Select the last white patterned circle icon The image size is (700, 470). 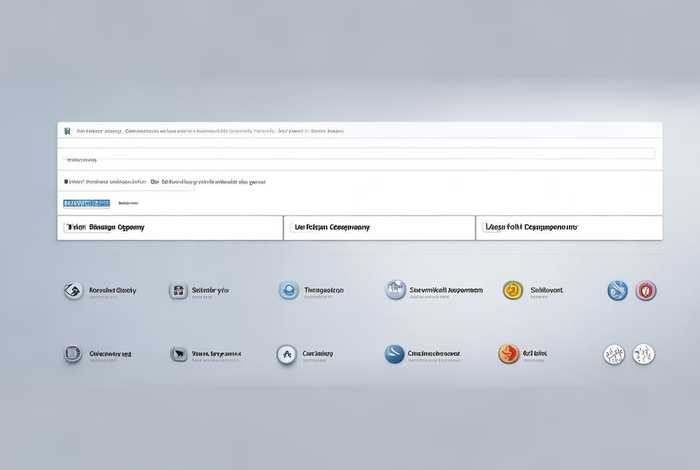[x=644, y=354]
